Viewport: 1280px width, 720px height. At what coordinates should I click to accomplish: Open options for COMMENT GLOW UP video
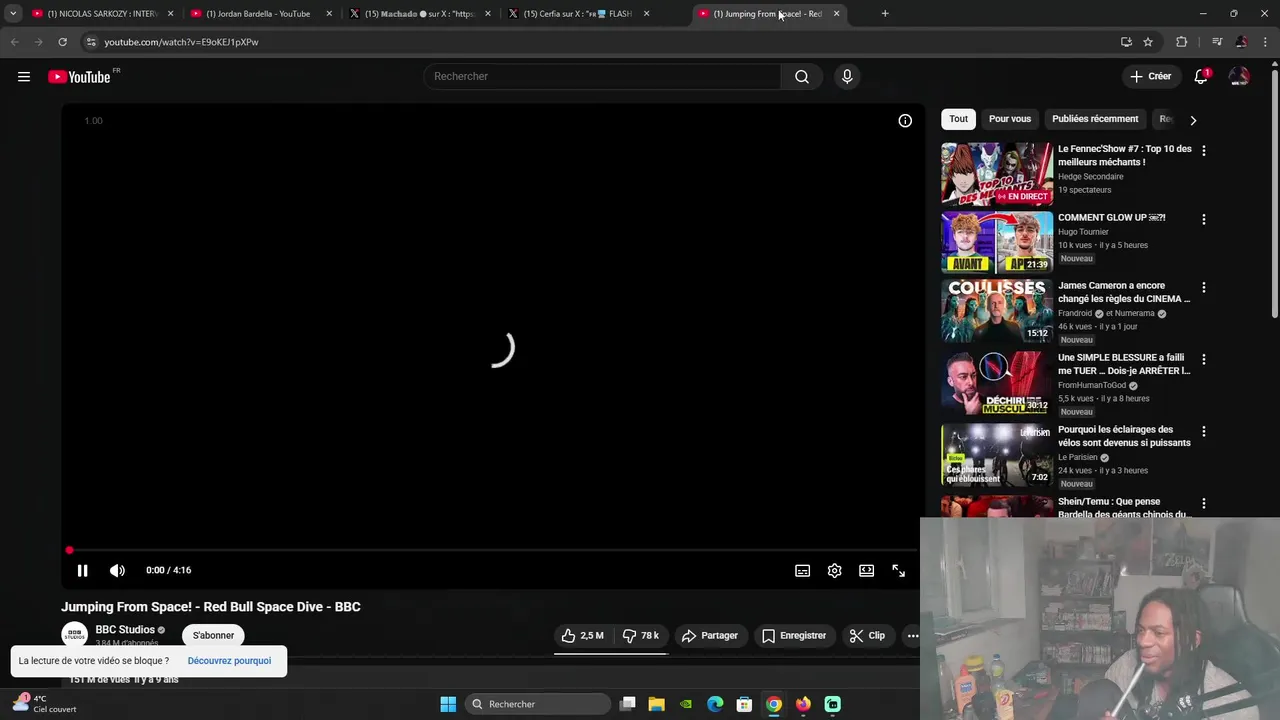1204,219
